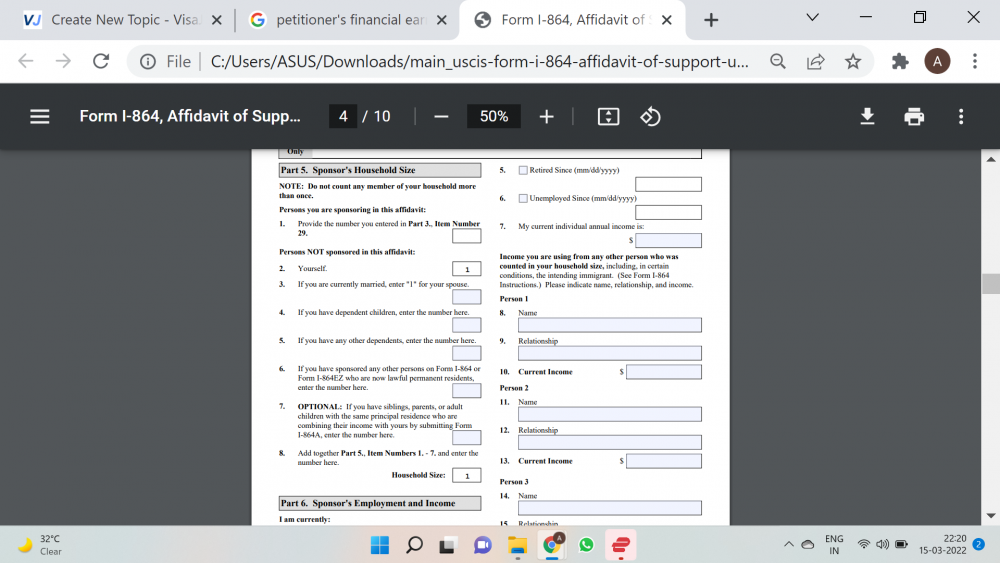View site information for file URL
The image size is (1000, 563).
(148, 61)
